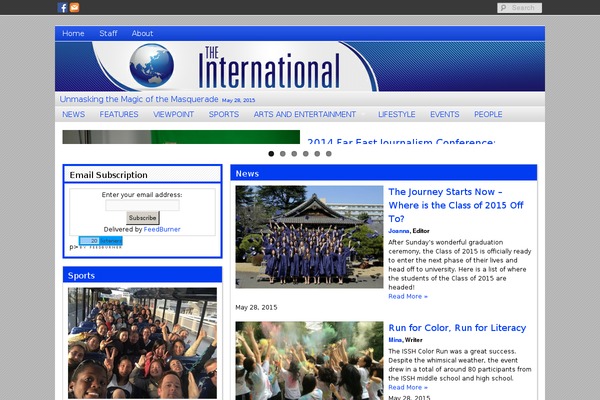Open the About page
This screenshot has width=600, height=400.
[x=142, y=33]
